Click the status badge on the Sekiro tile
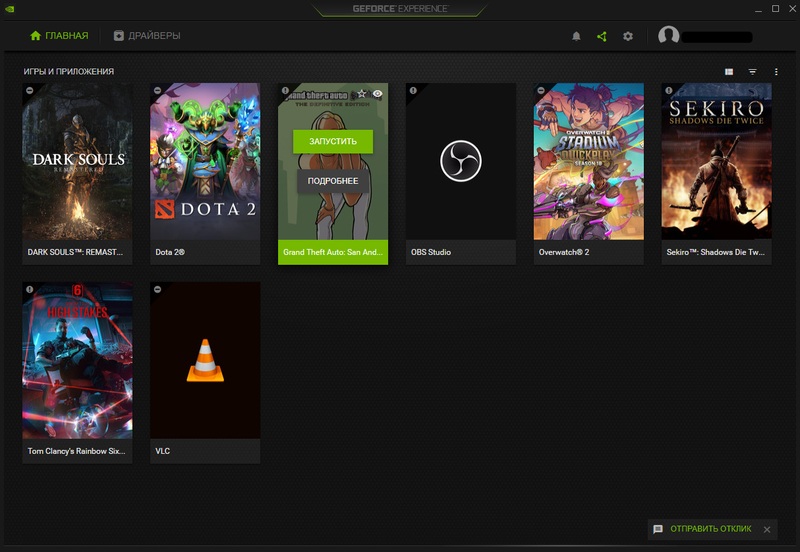The image size is (800, 552). (669, 91)
